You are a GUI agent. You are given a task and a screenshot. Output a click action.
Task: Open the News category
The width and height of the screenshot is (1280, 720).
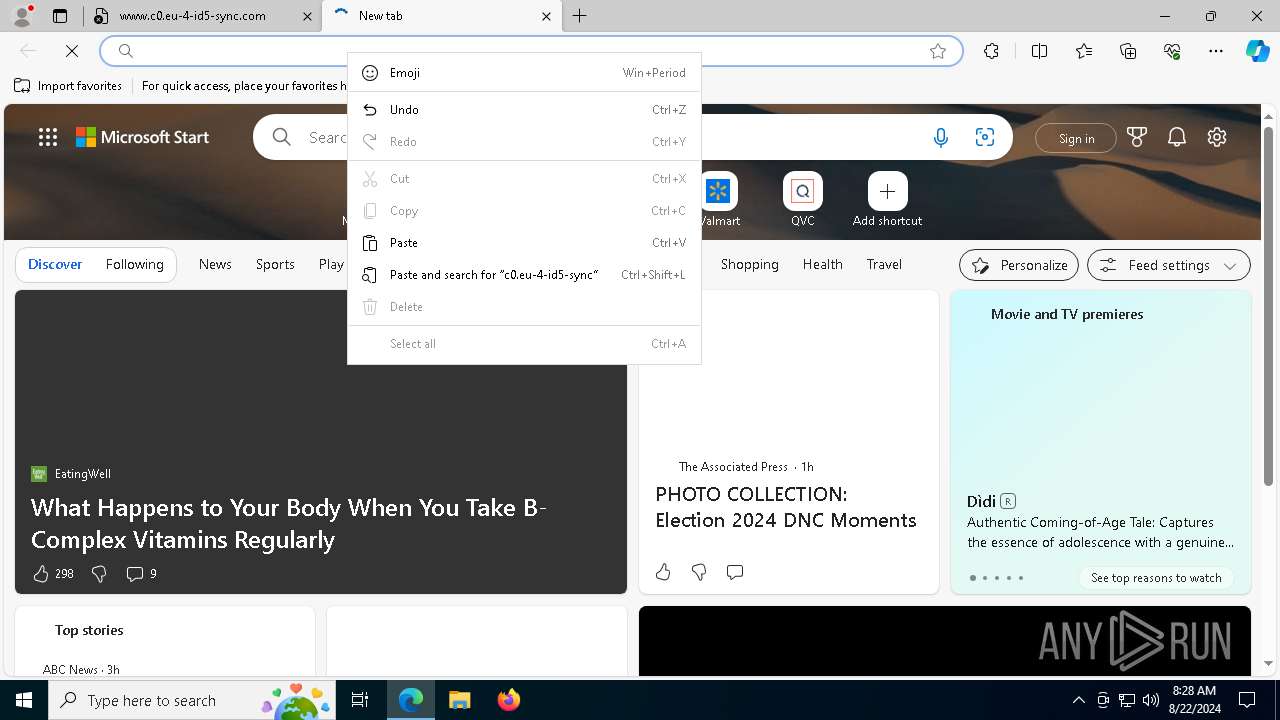click(215, 265)
